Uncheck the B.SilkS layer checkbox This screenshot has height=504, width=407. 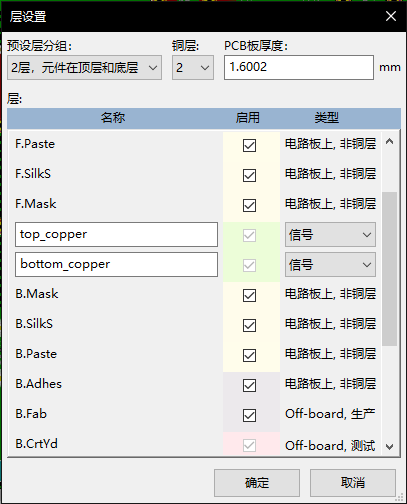pyautogui.click(x=249, y=325)
